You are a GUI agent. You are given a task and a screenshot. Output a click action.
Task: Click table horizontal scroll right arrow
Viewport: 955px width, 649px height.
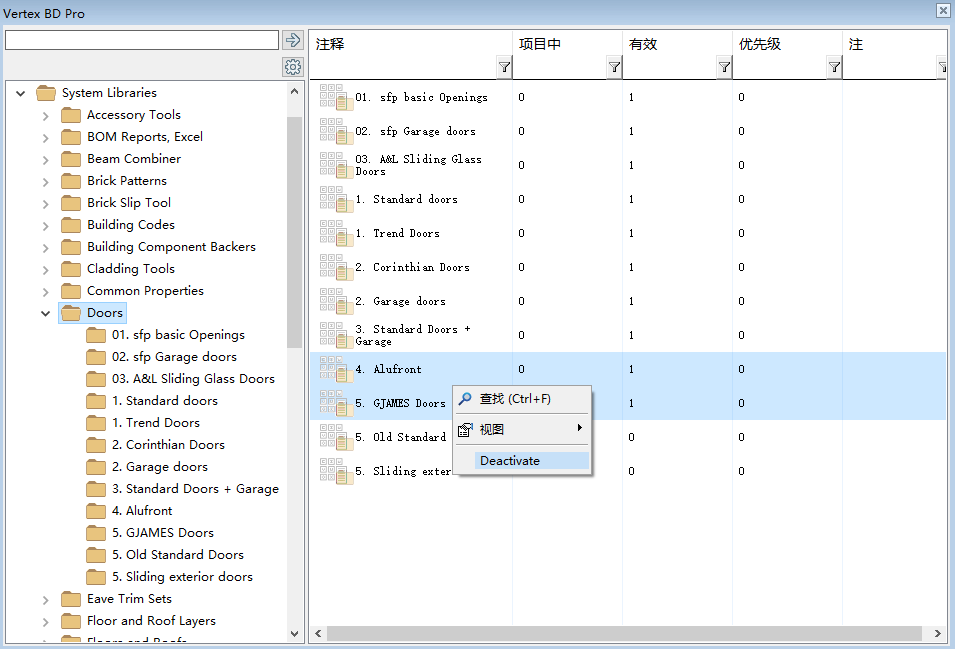pyautogui.click(x=938, y=634)
